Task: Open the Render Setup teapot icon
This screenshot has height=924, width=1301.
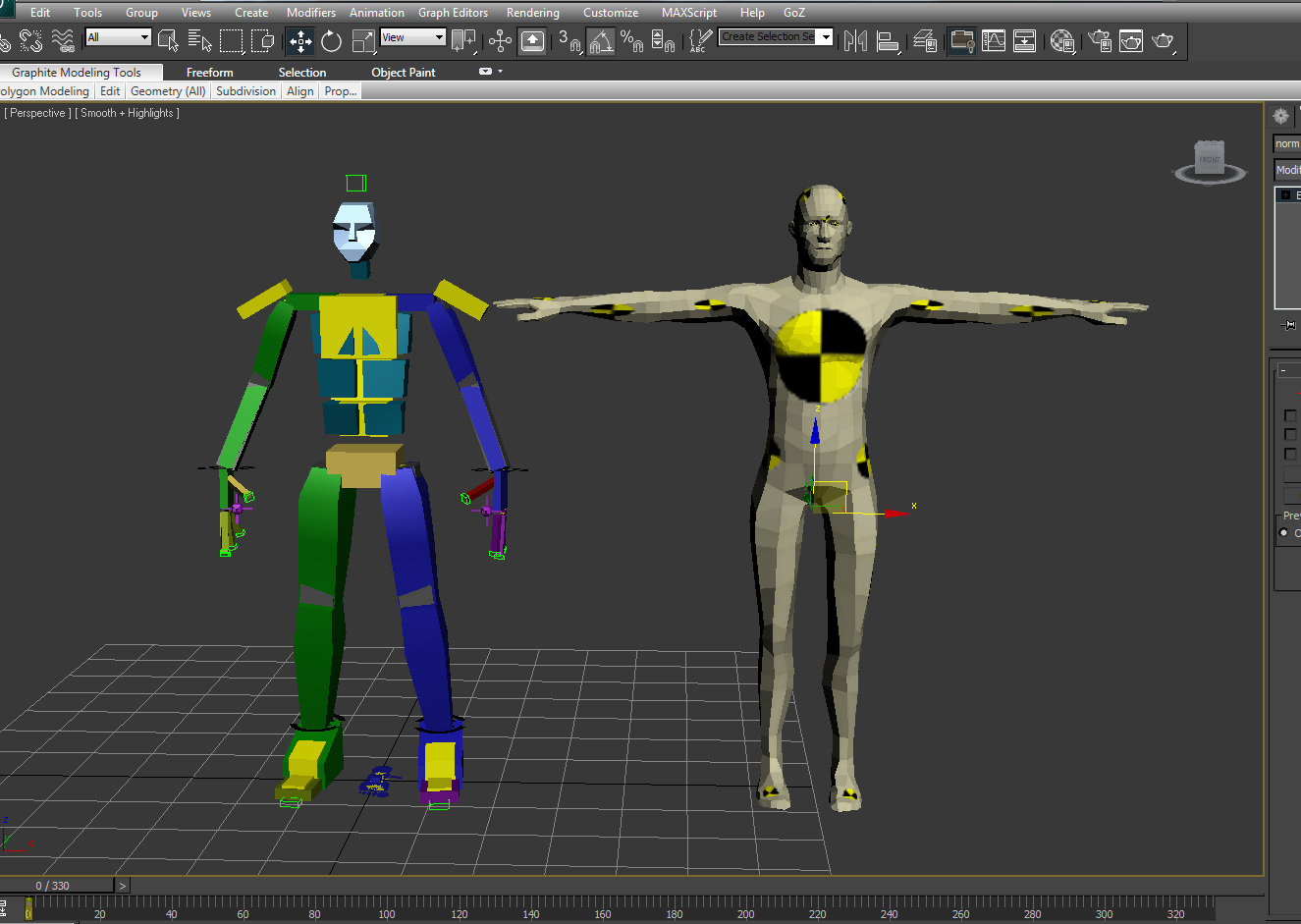Action: coord(1100,41)
